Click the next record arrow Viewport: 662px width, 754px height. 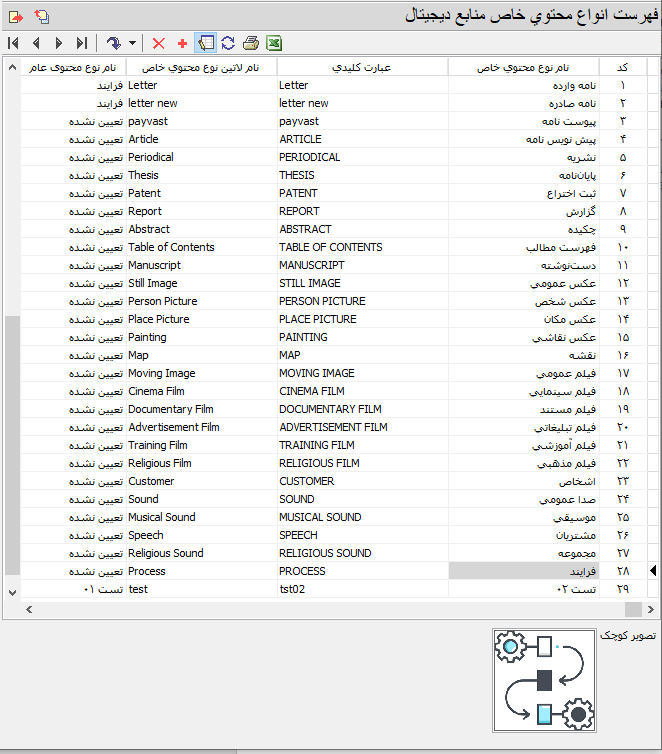pyautogui.click(x=59, y=43)
